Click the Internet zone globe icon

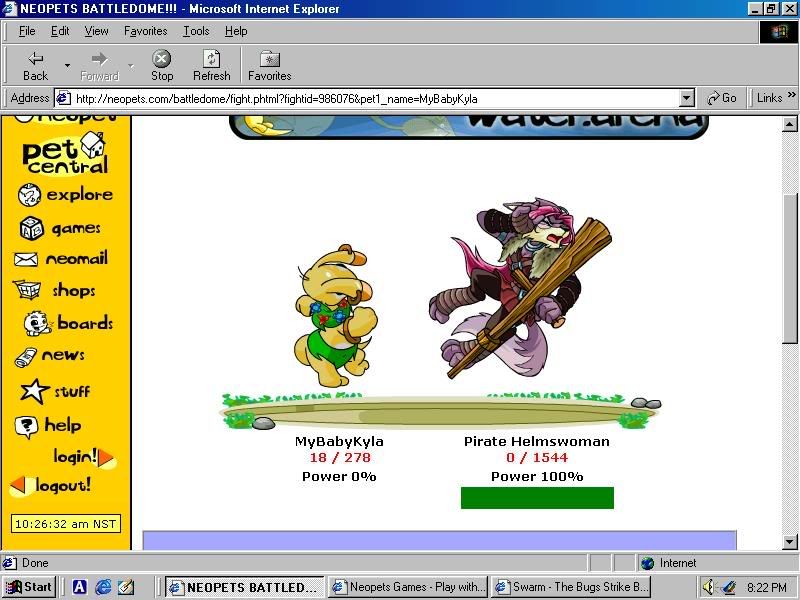647,563
